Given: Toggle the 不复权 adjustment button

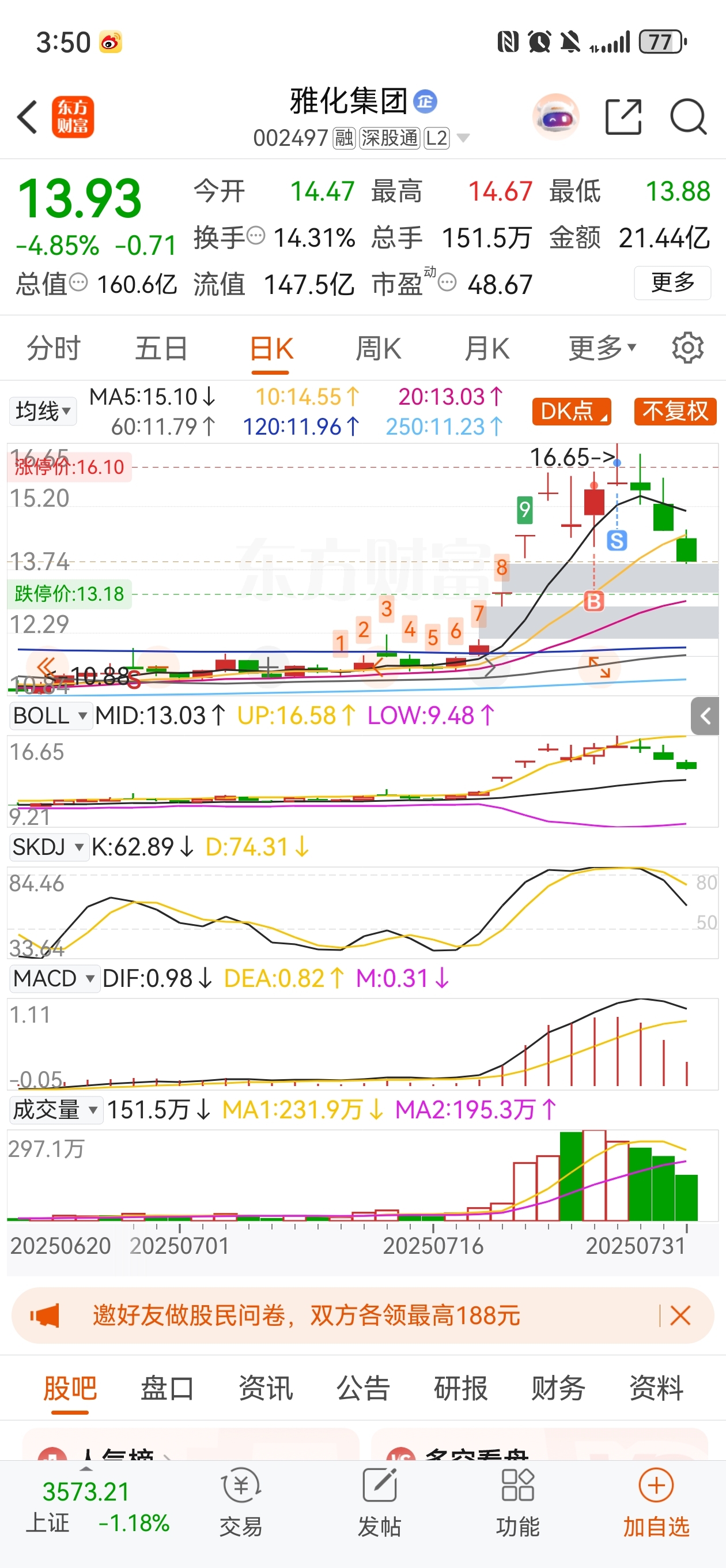Looking at the screenshot, I should coord(675,412).
